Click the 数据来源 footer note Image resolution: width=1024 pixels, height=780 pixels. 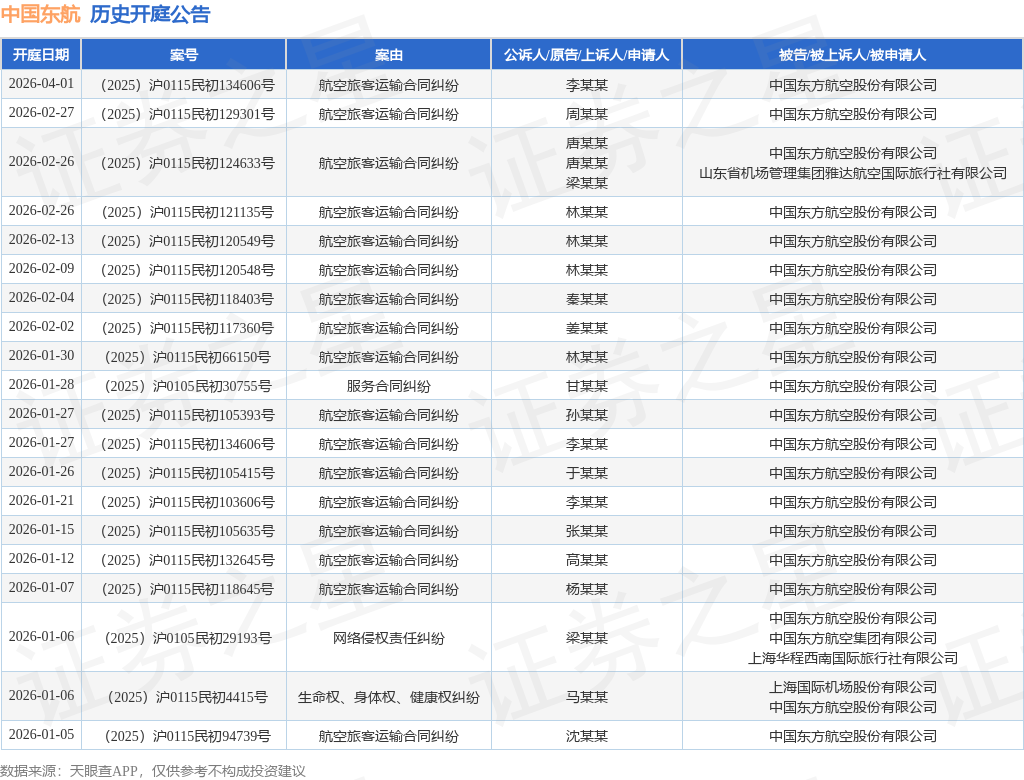(x=153, y=772)
